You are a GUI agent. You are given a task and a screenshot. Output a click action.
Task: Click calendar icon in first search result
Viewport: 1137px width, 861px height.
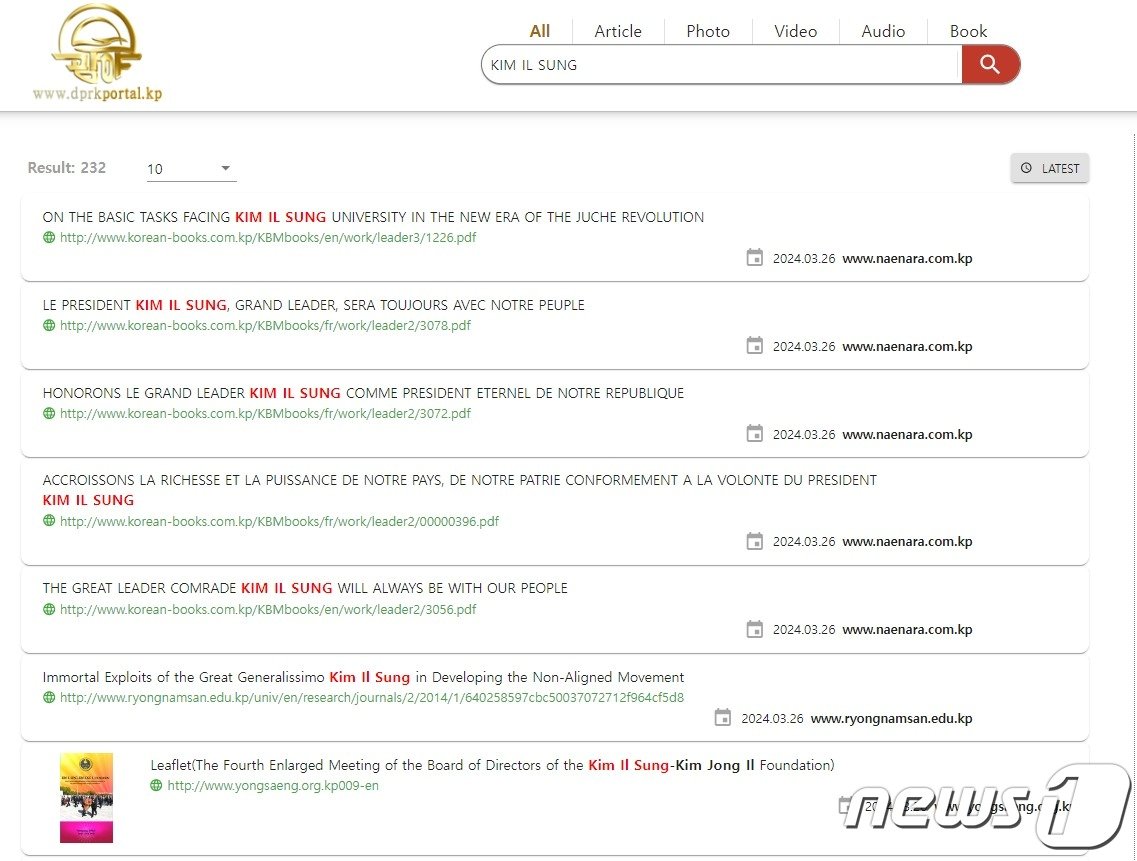(755, 258)
